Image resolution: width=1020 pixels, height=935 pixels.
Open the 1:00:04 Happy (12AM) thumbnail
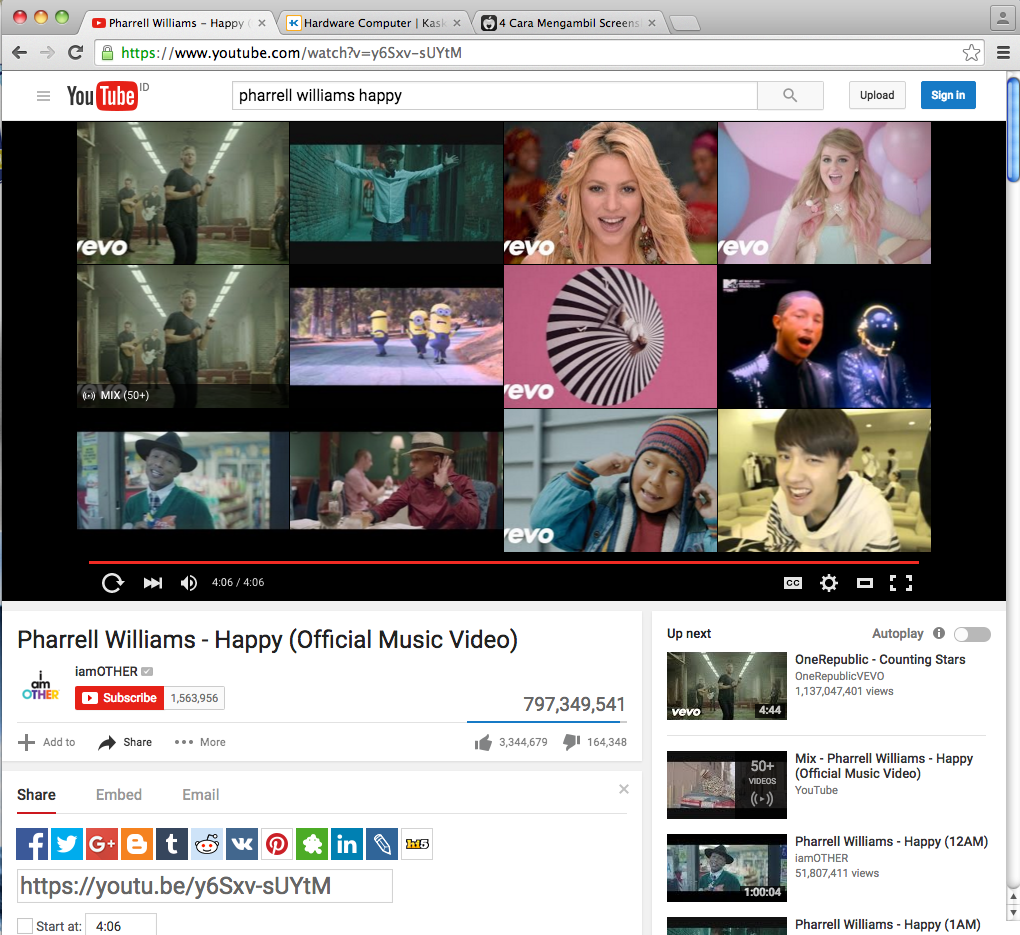pos(727,868)
